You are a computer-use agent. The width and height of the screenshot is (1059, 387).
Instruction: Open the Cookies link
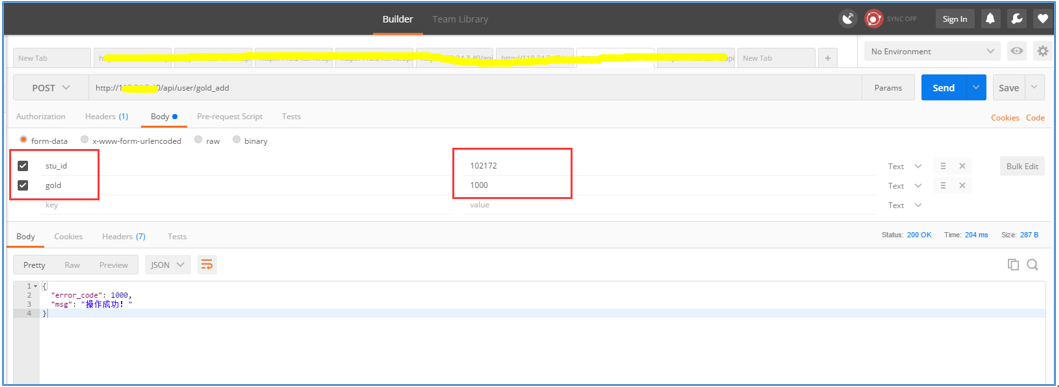pos(1005,118)
